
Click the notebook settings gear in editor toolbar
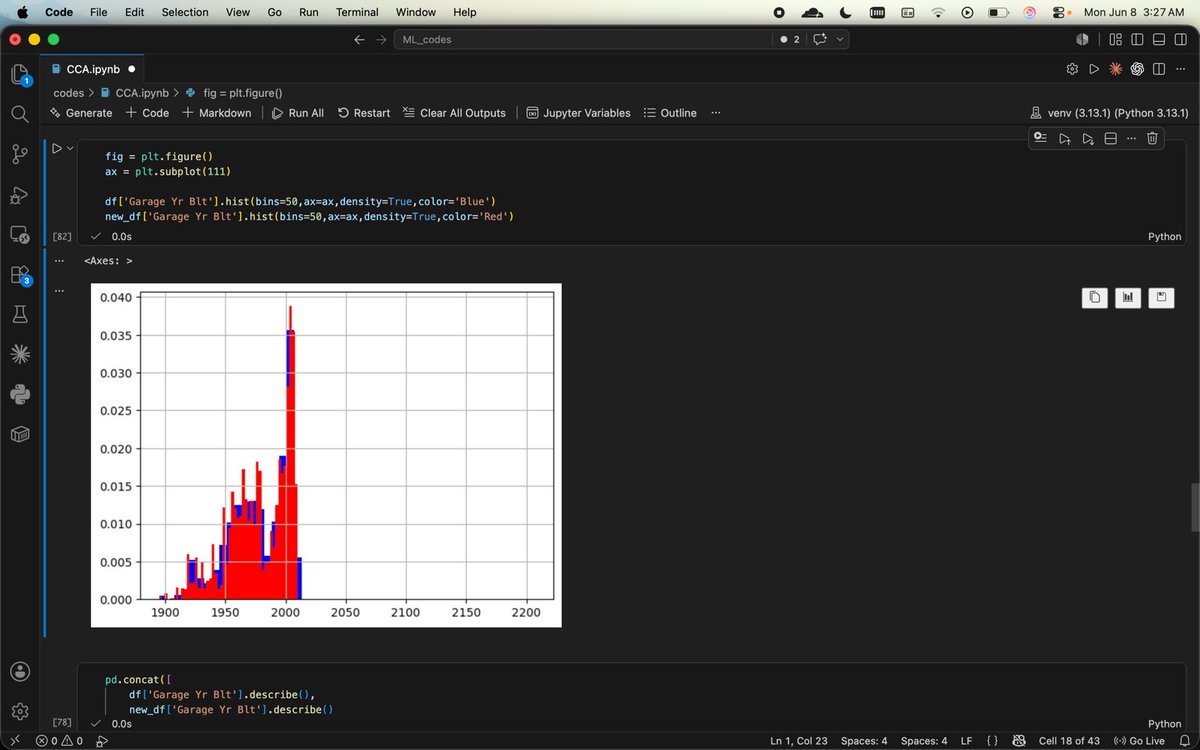(1072, 69)
